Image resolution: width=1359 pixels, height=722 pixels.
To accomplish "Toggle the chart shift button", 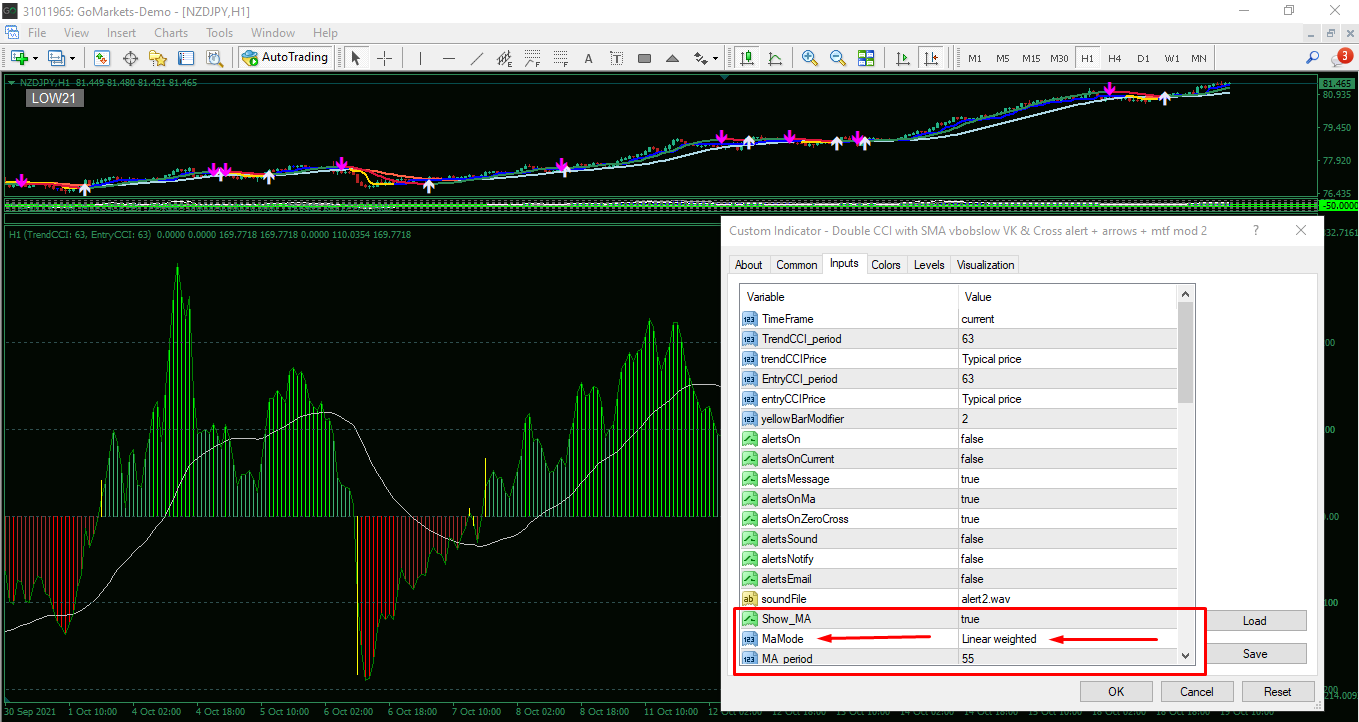I will (931, 58).
